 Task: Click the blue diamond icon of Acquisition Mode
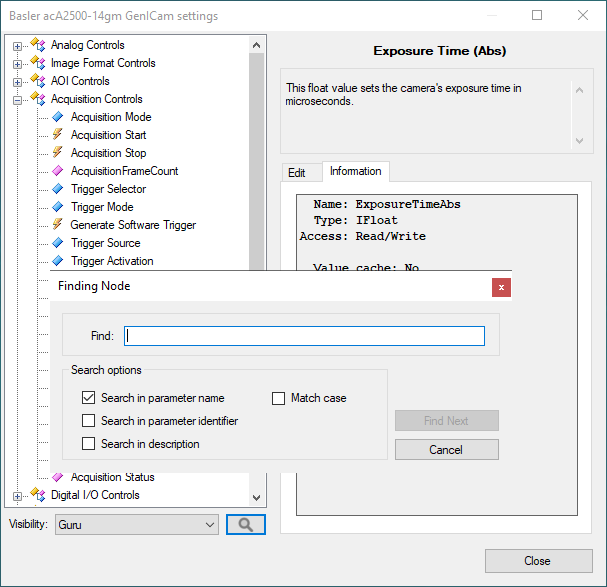58,117
